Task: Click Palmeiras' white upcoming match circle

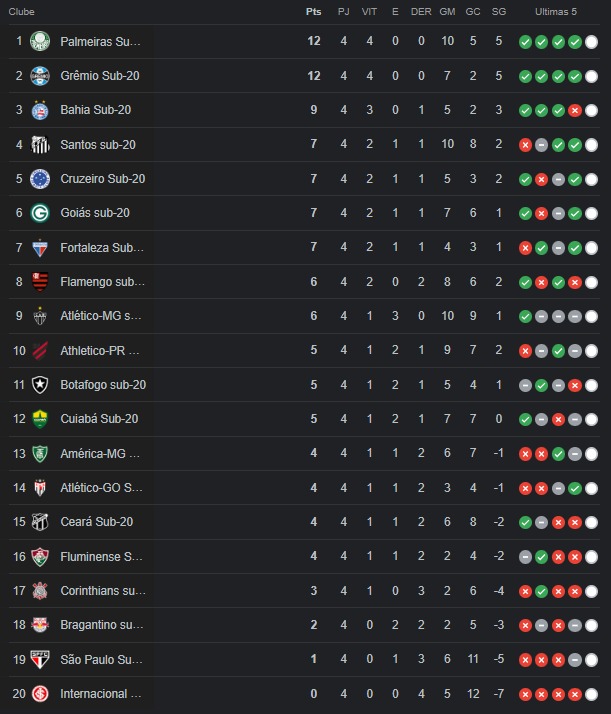Action: (x=591, y=42)
